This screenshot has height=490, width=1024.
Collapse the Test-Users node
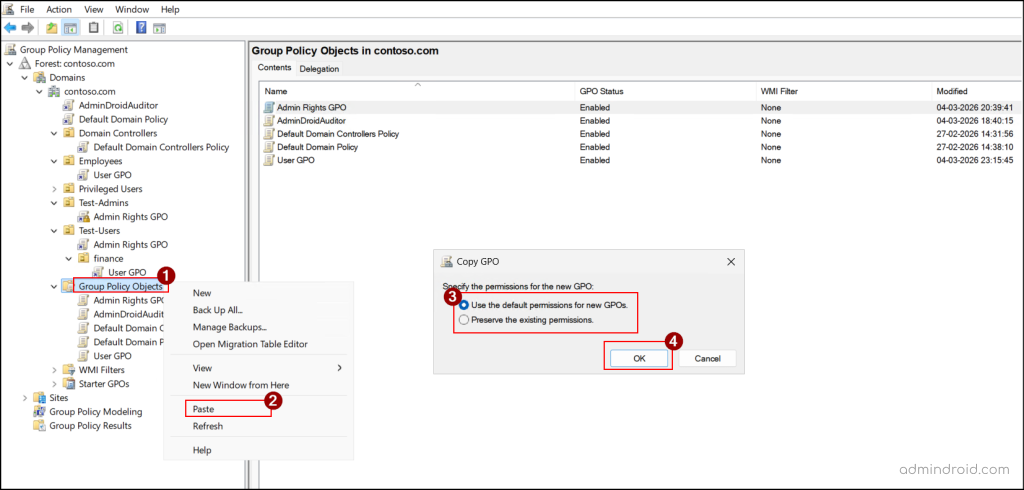[x=54, y=231]
